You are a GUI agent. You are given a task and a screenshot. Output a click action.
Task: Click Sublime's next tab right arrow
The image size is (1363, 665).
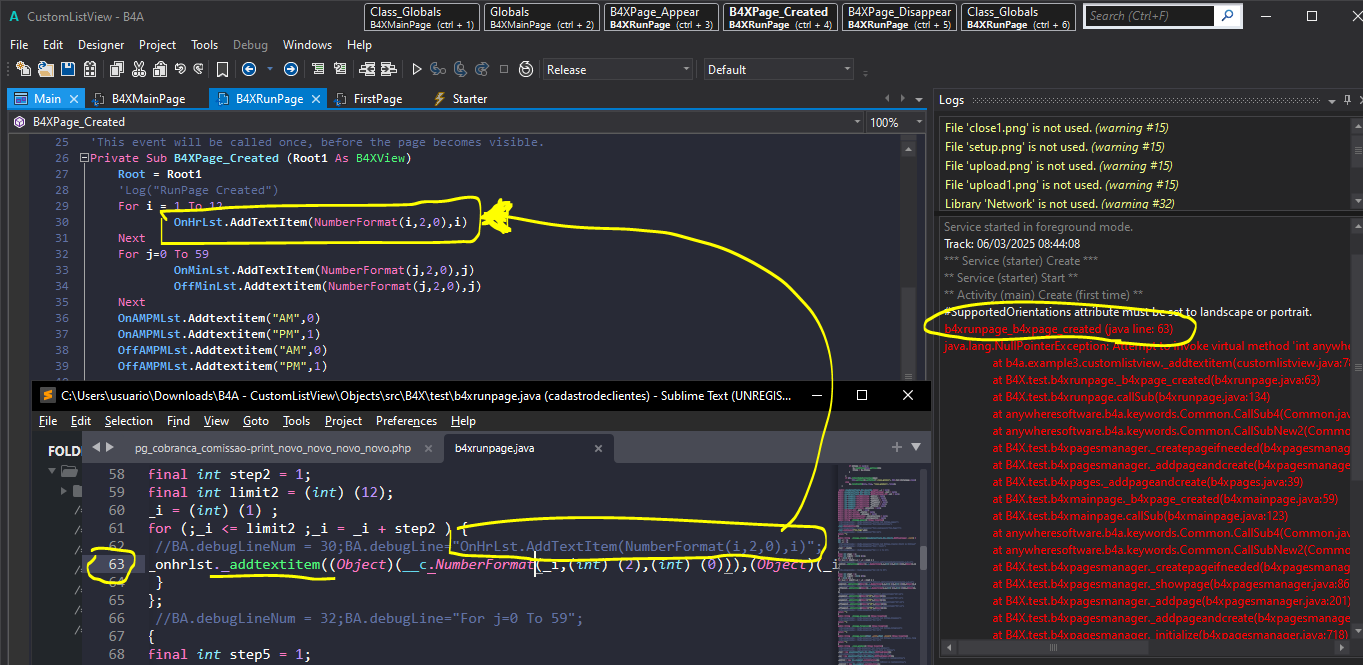109,448
